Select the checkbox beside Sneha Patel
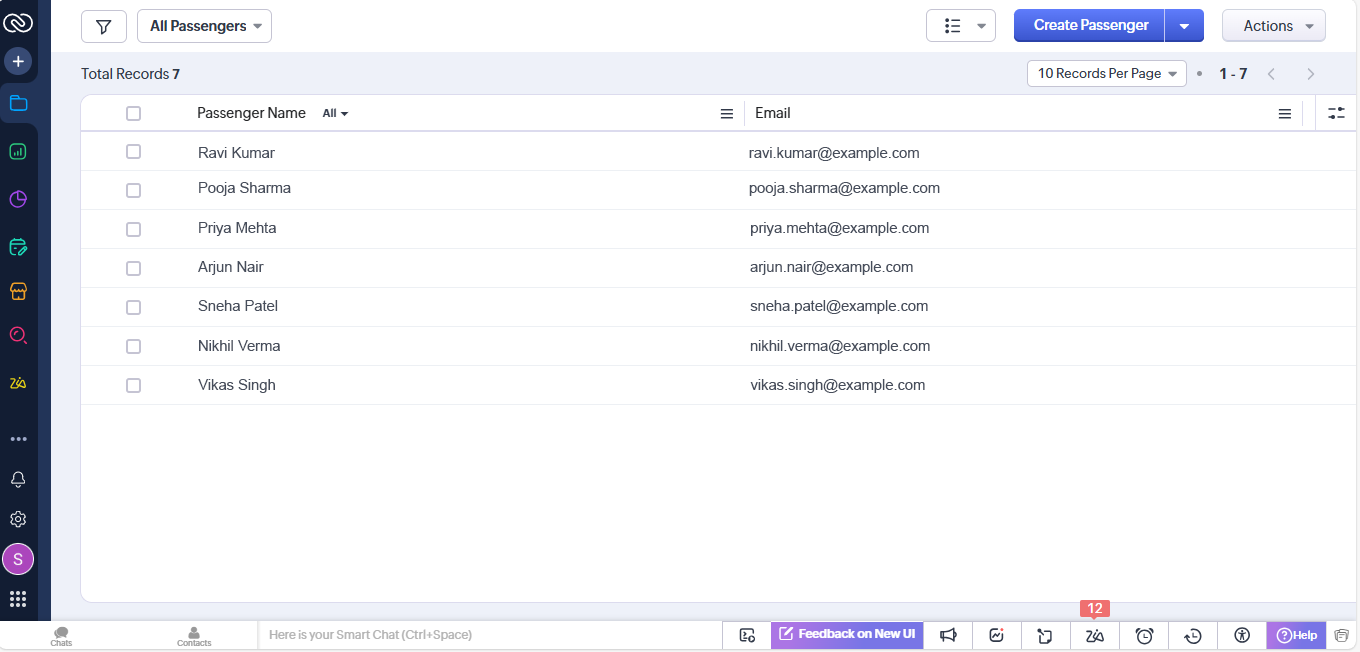The width and height of the screenshot is (1360, 652). pos(133,307)
